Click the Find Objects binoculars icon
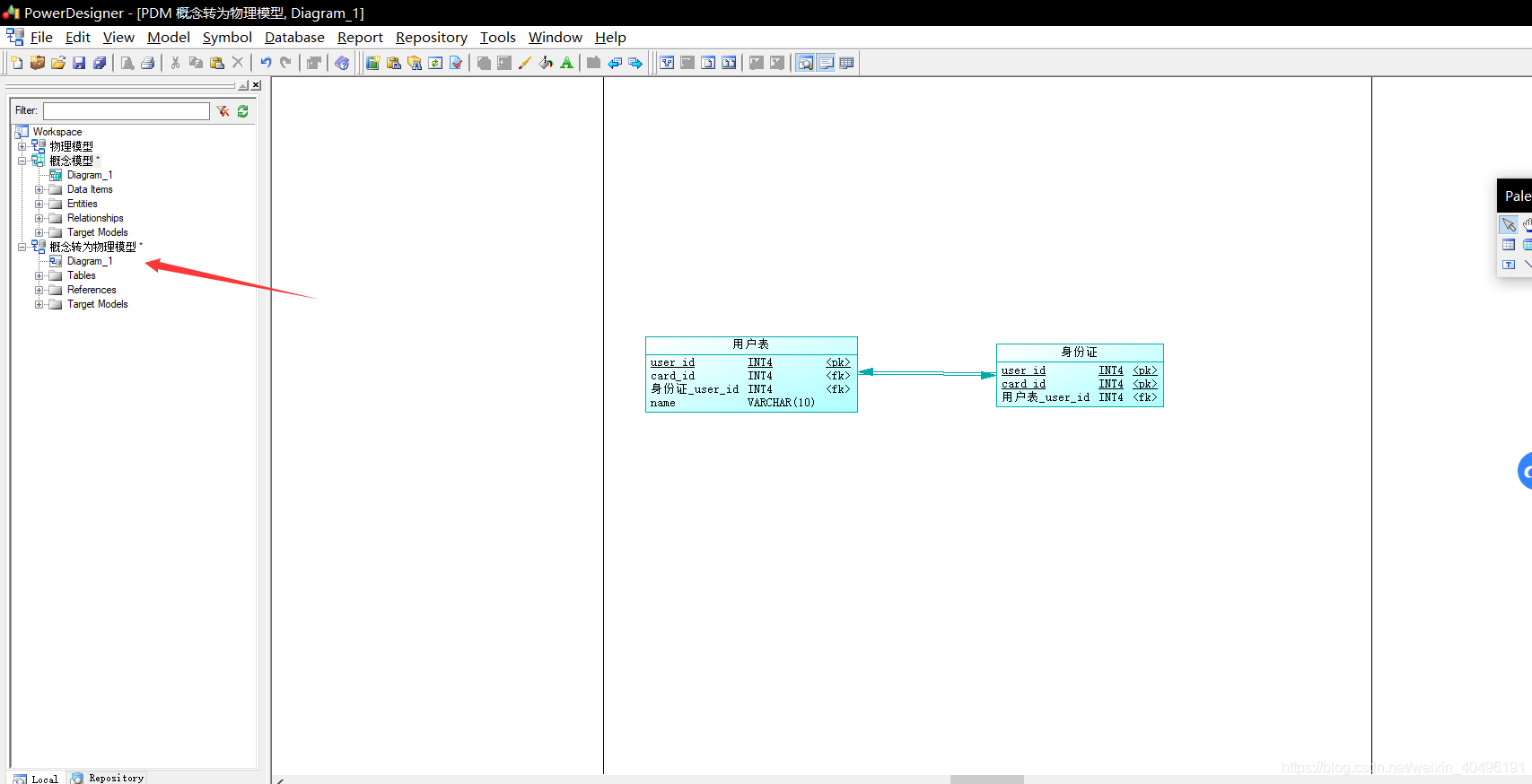1532x784 pixels. pyautogui.click(x=415, y=63)
